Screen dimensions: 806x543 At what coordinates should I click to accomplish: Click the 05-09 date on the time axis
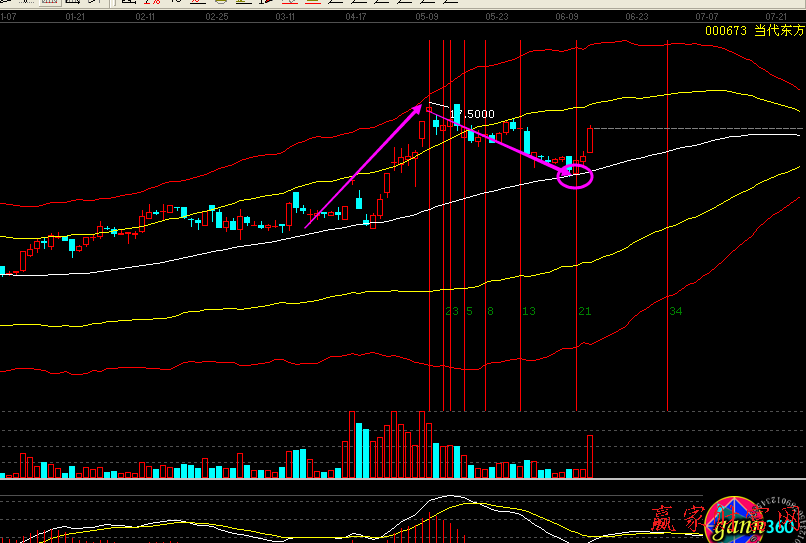click(x=428, y=18)
